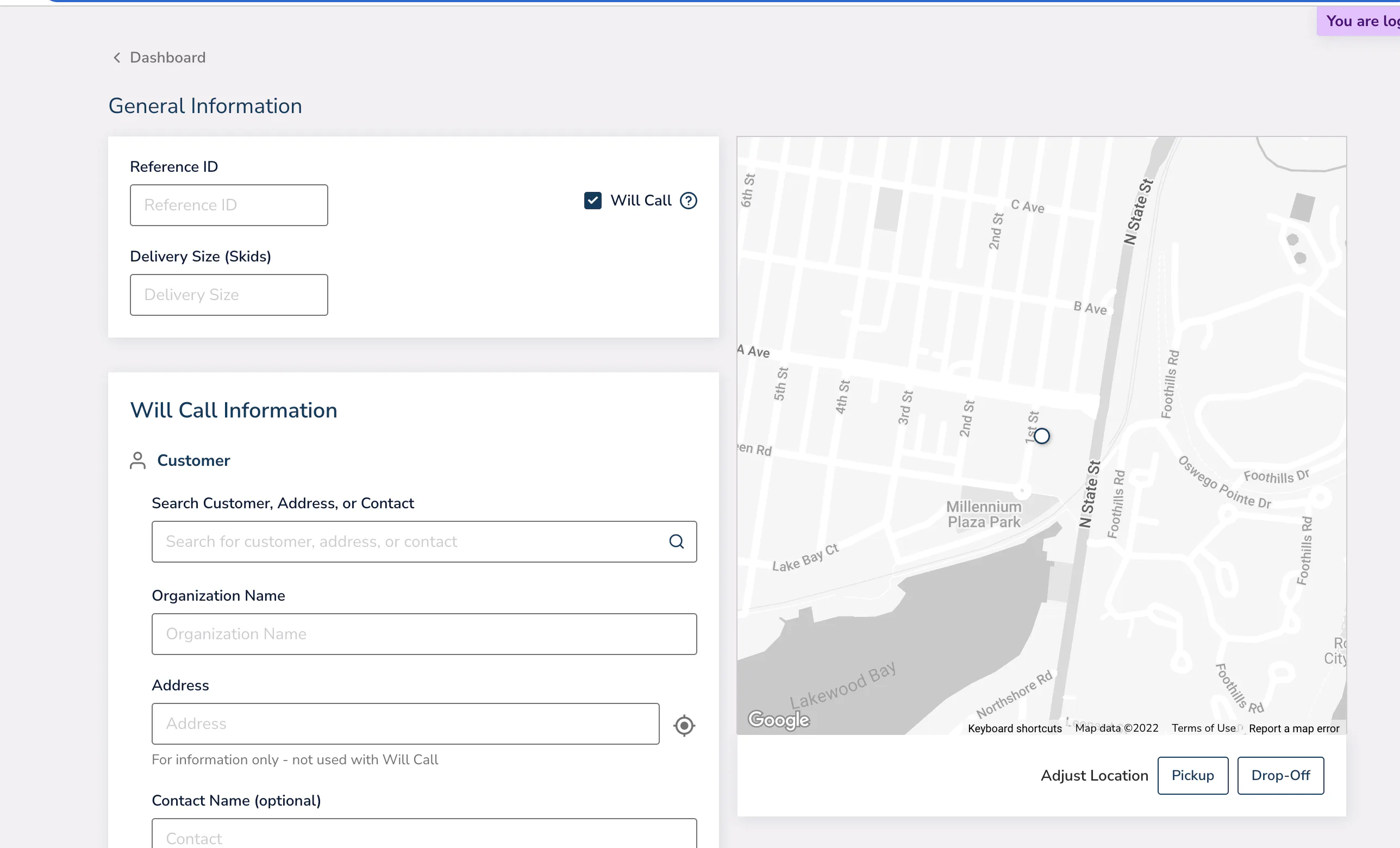Open the Terms of Use map link

[1203, 728]
